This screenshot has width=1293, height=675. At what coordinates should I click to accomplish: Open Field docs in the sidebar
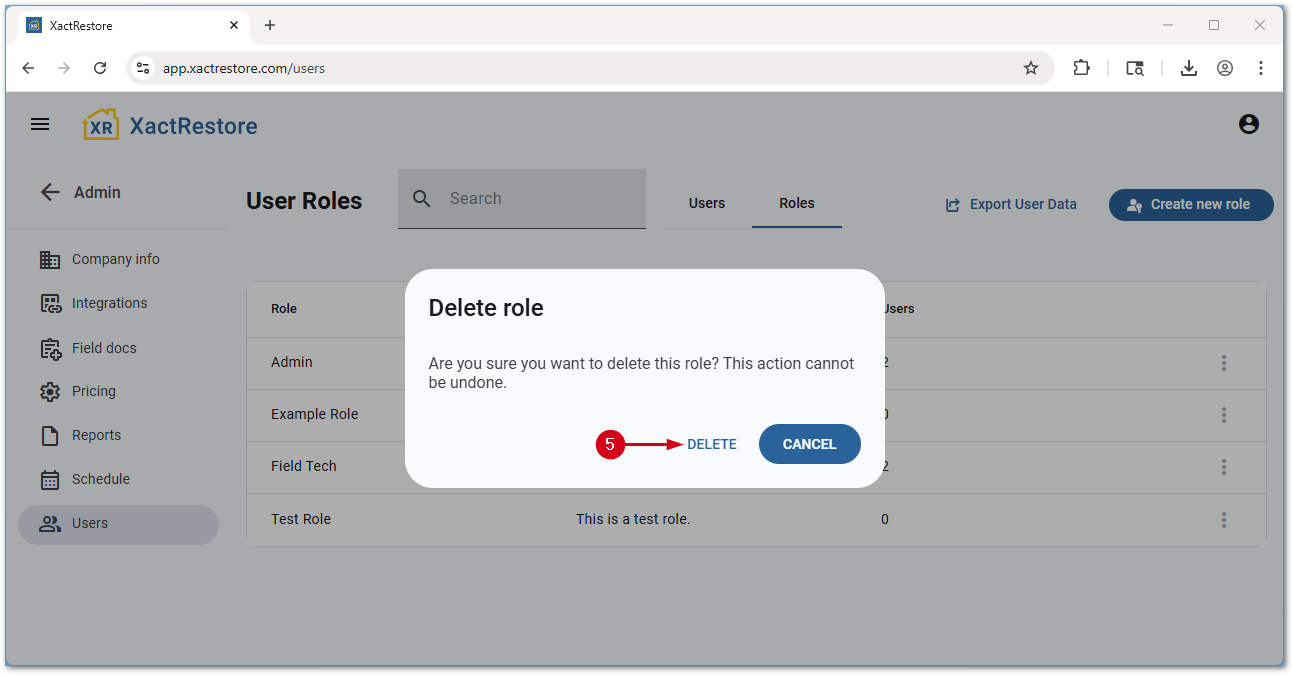click(x=104, y=348)
